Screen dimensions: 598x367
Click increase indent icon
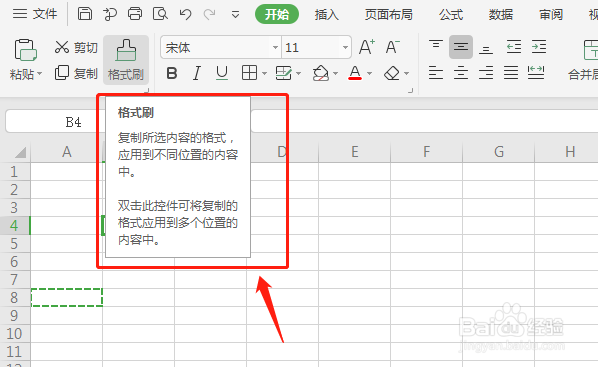click(x=539, y=47)
